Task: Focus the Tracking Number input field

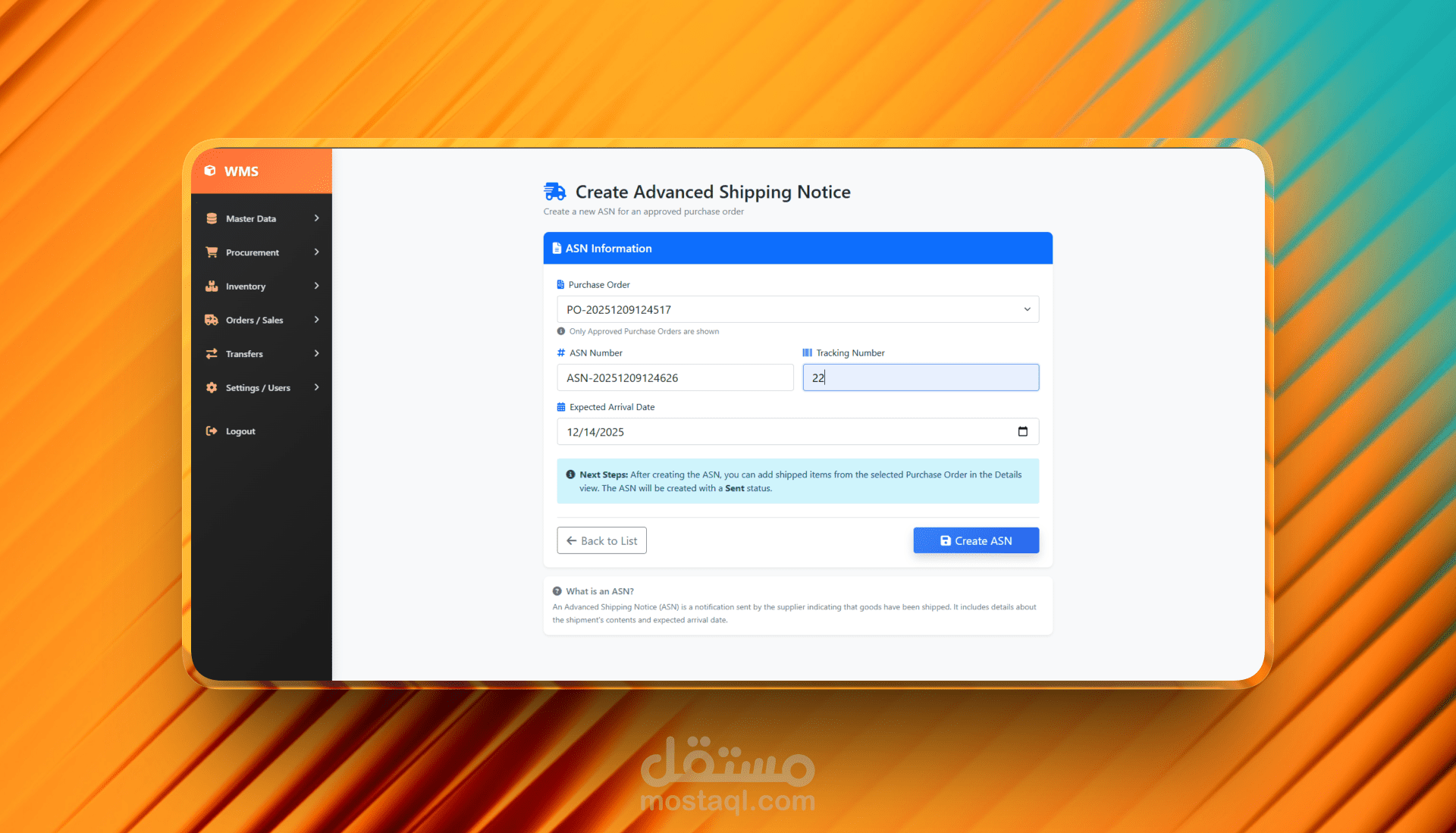Action: click(921, 377)
